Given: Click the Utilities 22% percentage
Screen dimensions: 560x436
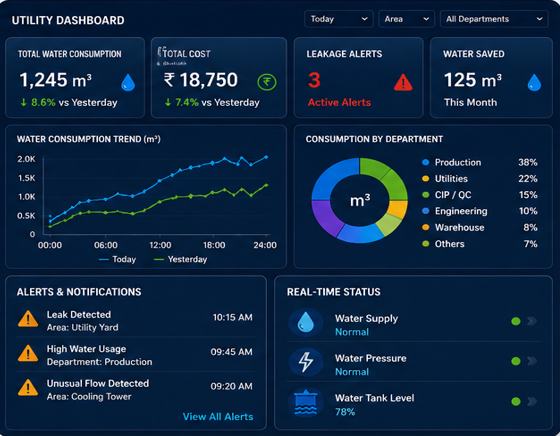Looking at the screenshot, I should (528, 179).
